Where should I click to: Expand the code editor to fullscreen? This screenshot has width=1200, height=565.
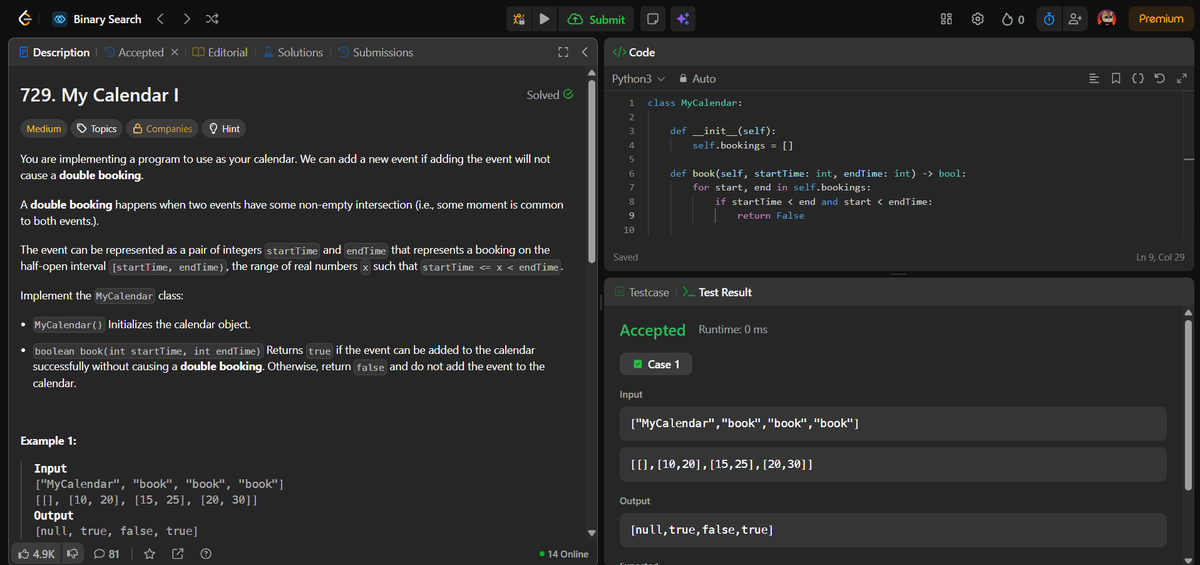click(1182, 78)
